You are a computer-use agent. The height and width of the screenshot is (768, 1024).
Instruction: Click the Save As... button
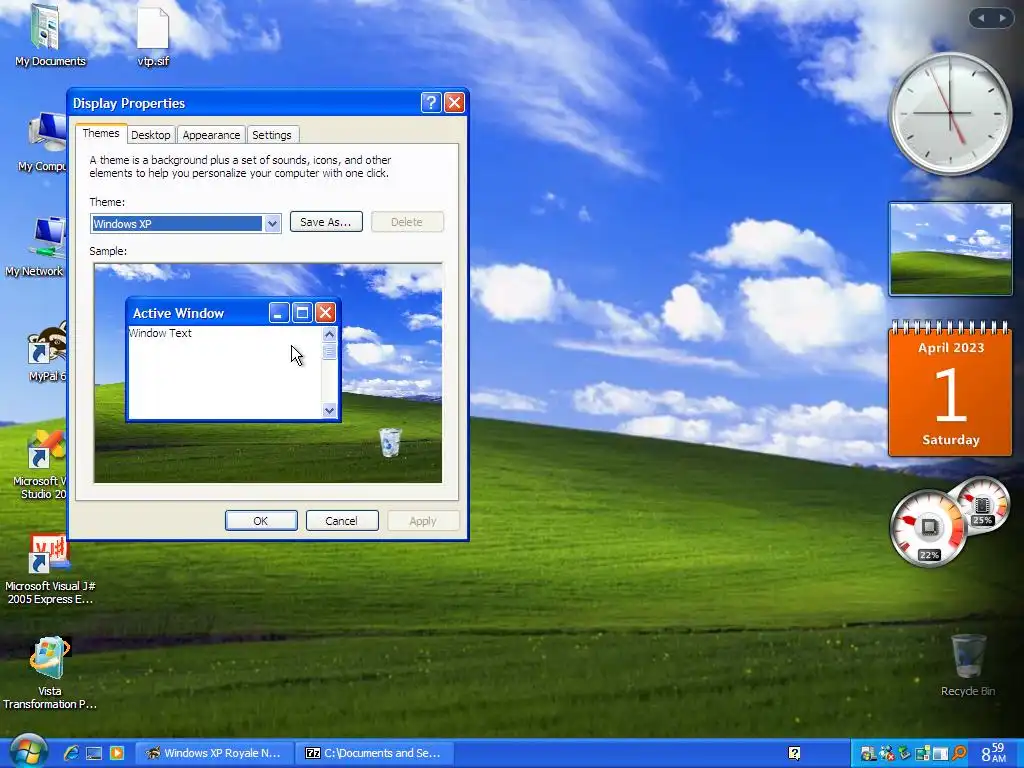326,222
